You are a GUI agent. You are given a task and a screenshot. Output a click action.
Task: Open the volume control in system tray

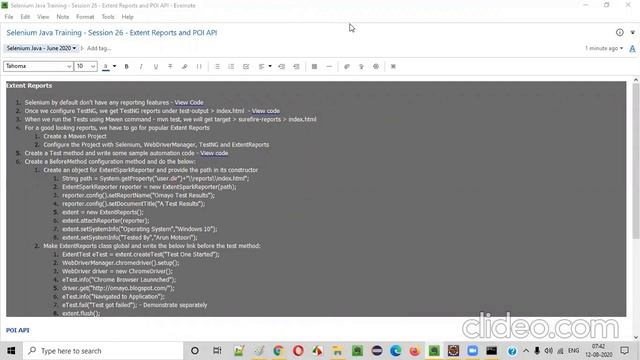tap(549, 351)
